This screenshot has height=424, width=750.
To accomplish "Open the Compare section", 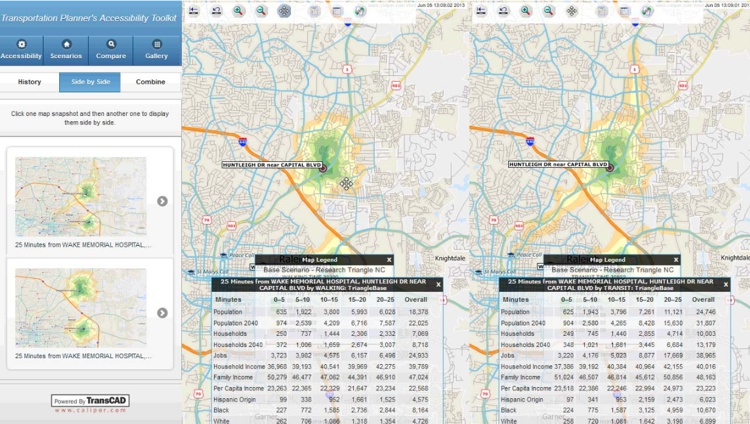I will [111, 50].
